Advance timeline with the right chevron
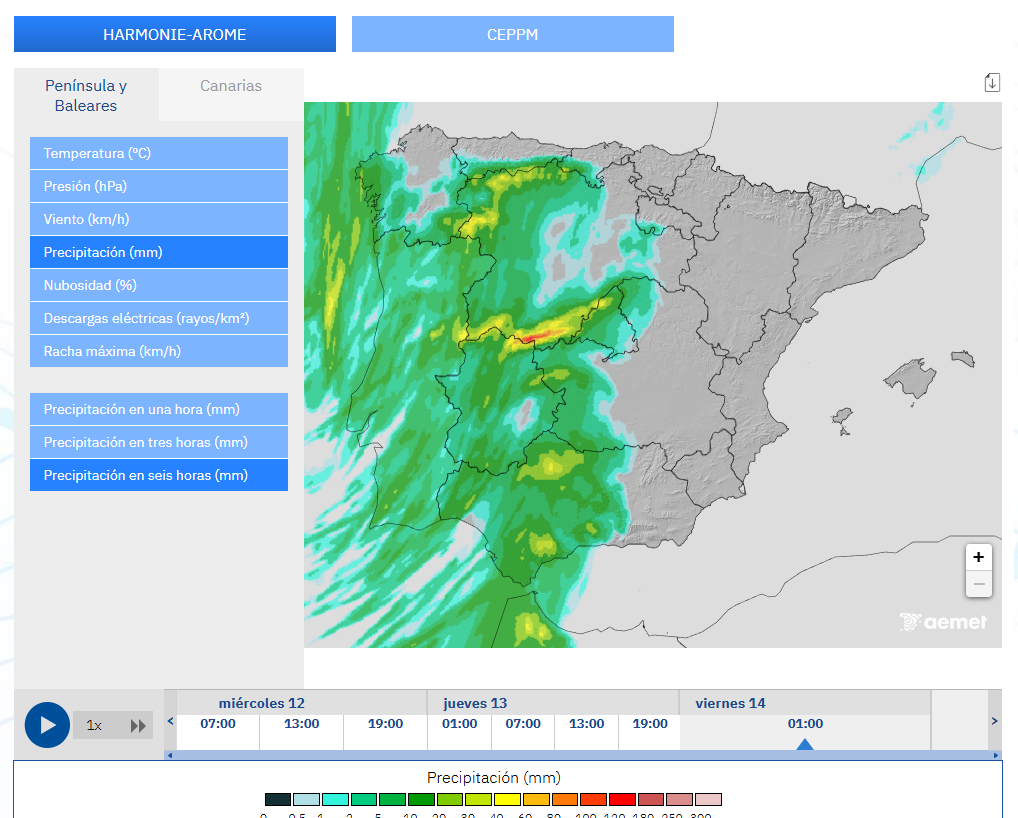Image resolution: width=1018 pixels, height=818 pixels. point(994,721)
